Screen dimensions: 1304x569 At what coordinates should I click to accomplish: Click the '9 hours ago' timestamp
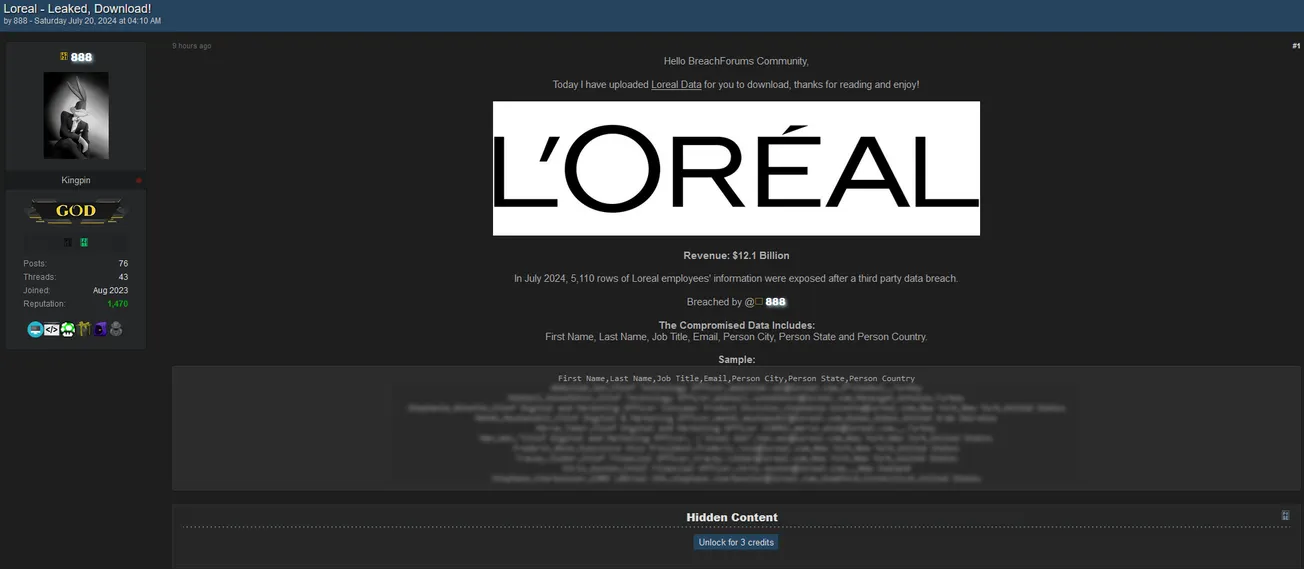coord(191,46)
